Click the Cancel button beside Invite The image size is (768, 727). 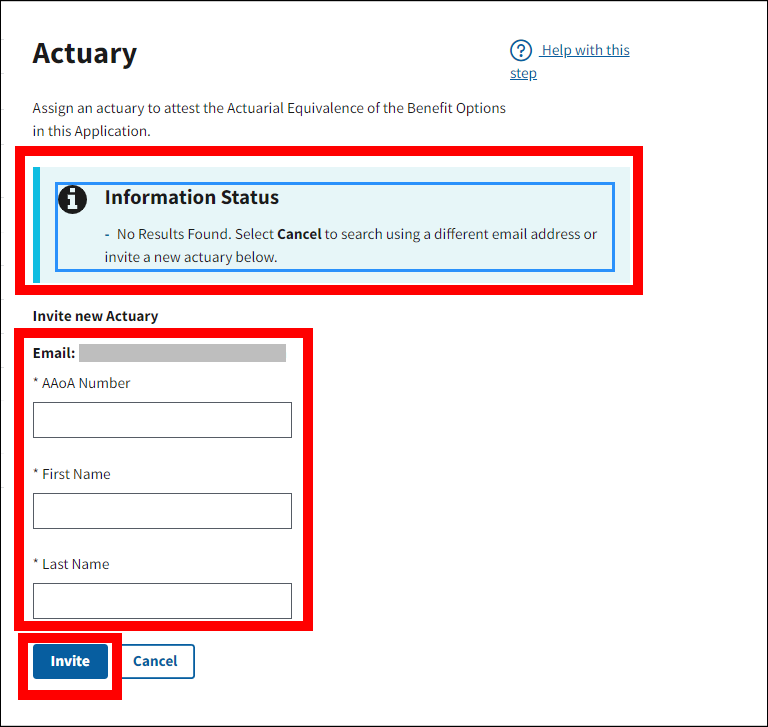coord(156,661)
